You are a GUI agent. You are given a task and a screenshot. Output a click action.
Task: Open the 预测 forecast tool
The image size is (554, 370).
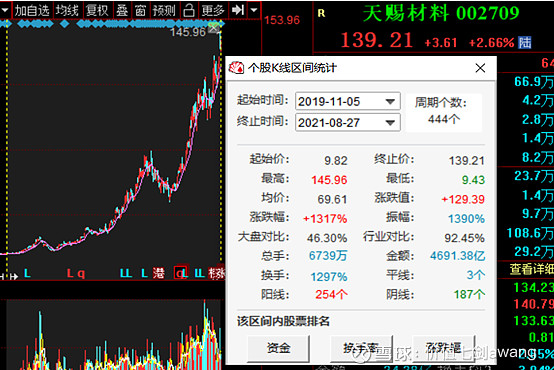tap(164, 11)
